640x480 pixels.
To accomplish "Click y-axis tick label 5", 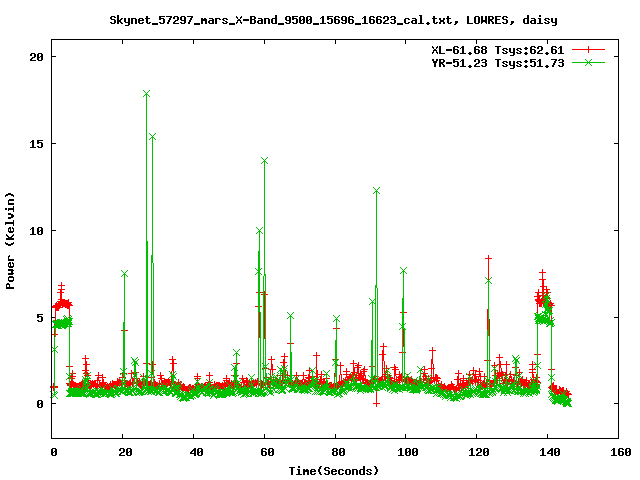I will click(40, 318).
